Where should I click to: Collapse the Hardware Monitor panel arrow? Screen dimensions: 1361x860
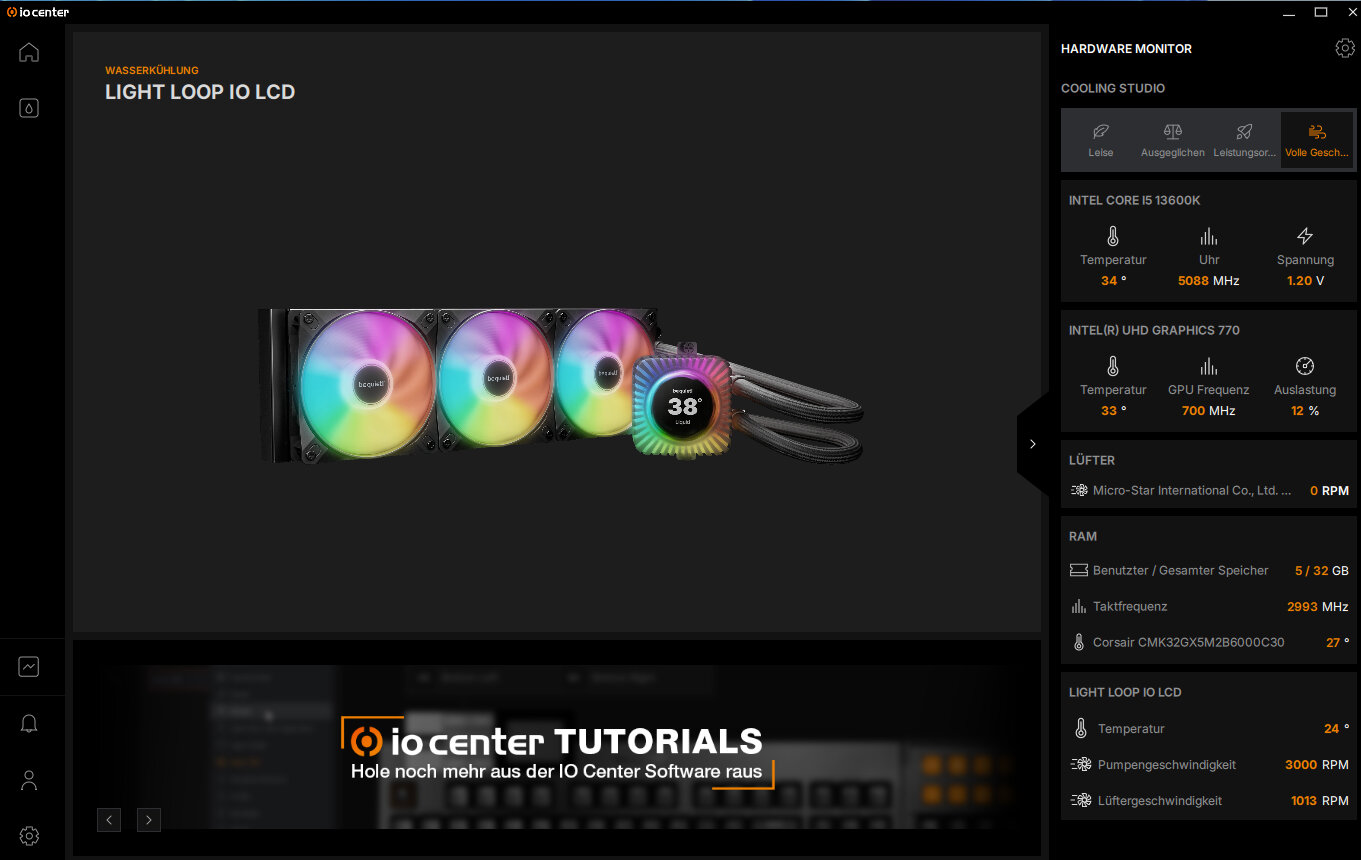1033,444
